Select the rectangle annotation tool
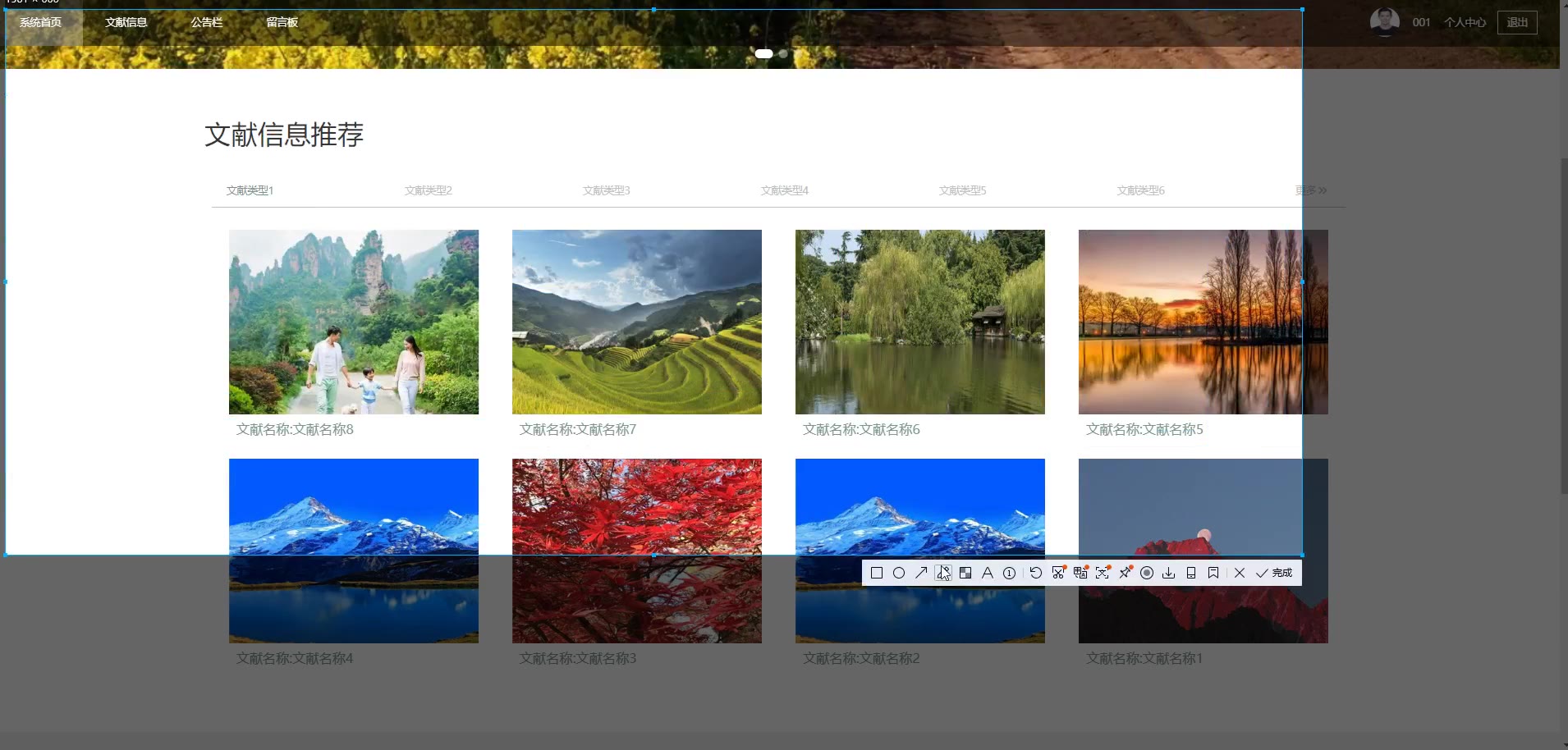Screen dimensions: 1568x750 click(877, 573)
